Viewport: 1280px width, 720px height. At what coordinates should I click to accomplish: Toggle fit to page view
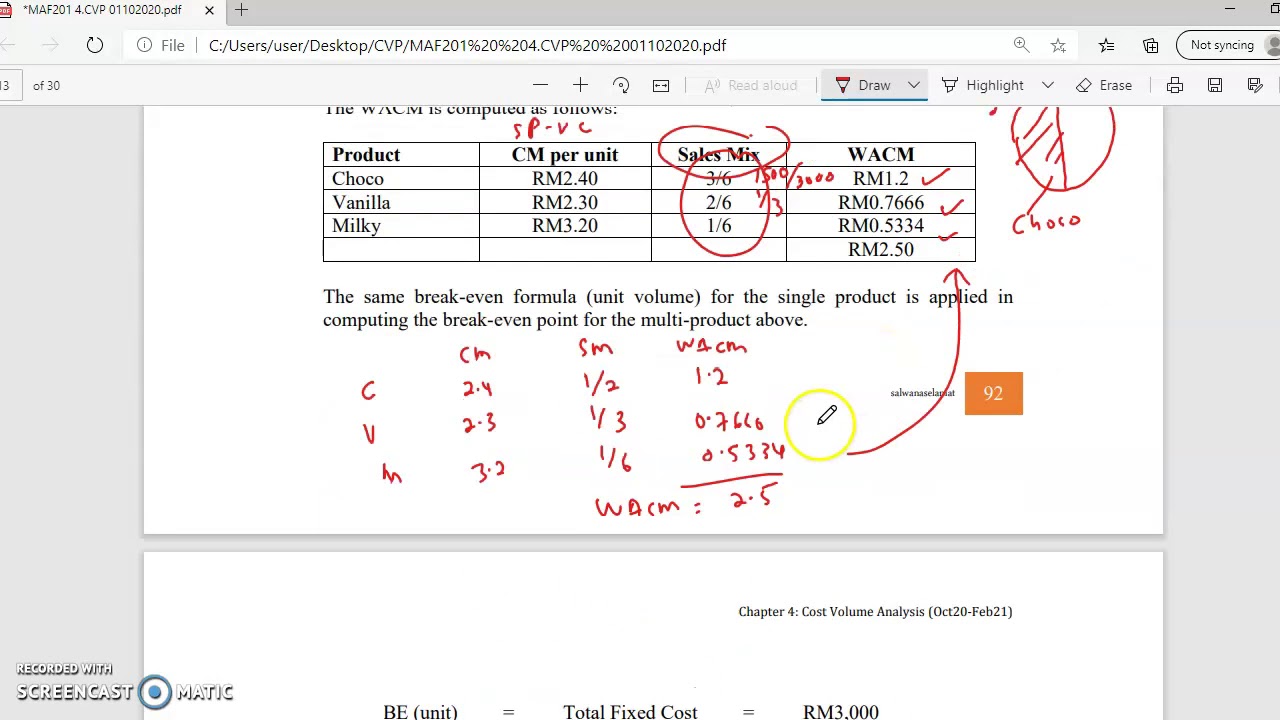pyautogui.click(x=661, y=85)
